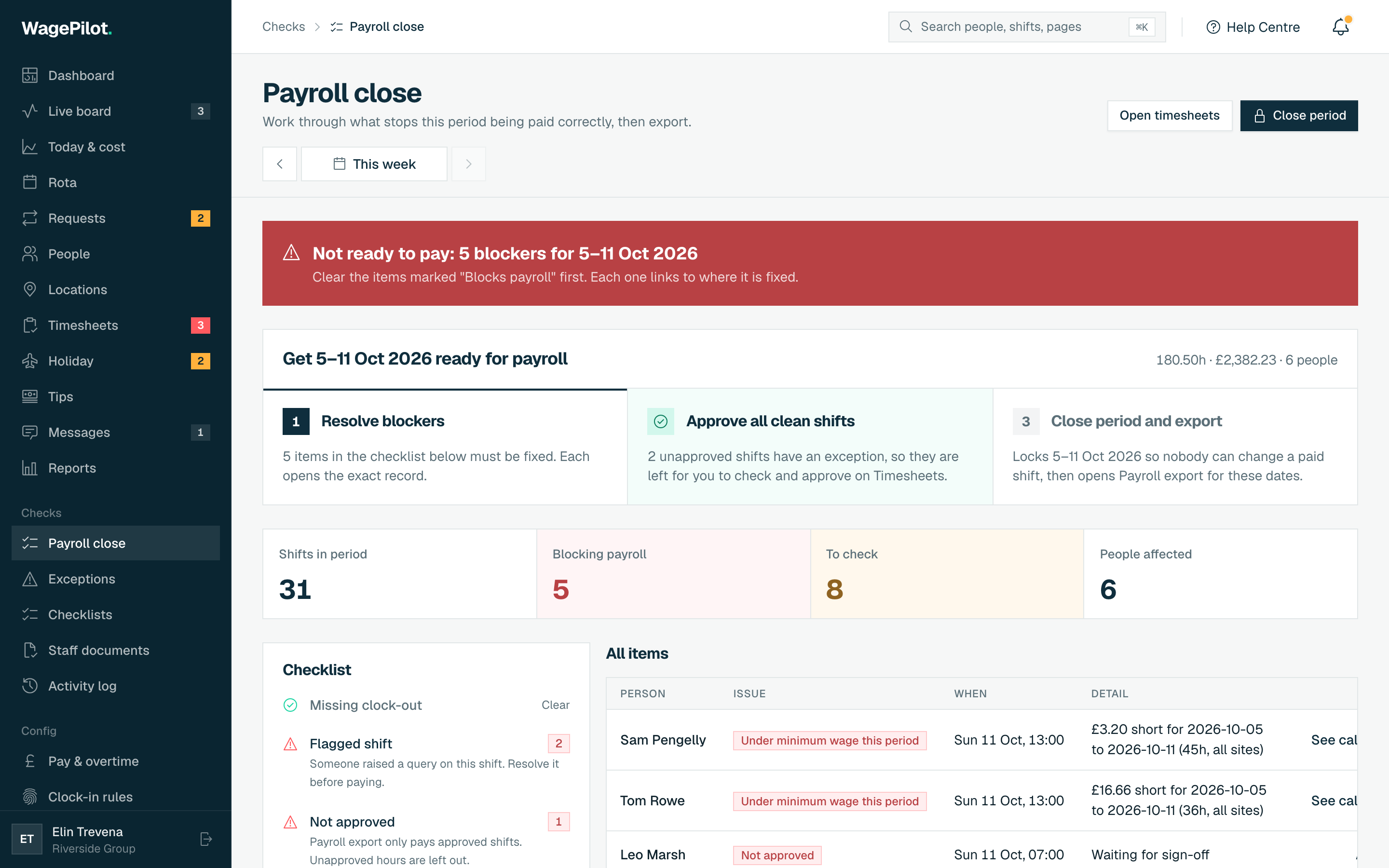Go to next week with right chevron
This screenshot has height=868, width=1389.
click(x=468, y=163)
